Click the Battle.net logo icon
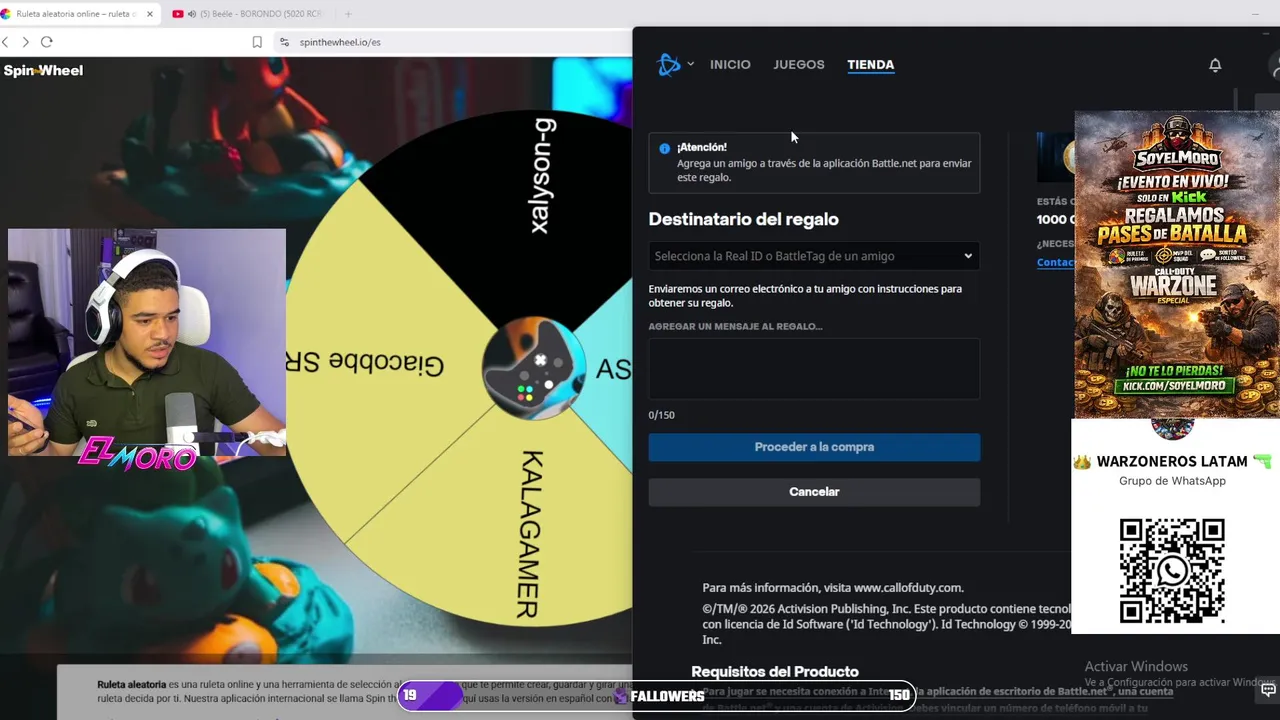Screen dimensions: 1280x720 [x=668, y=65]
